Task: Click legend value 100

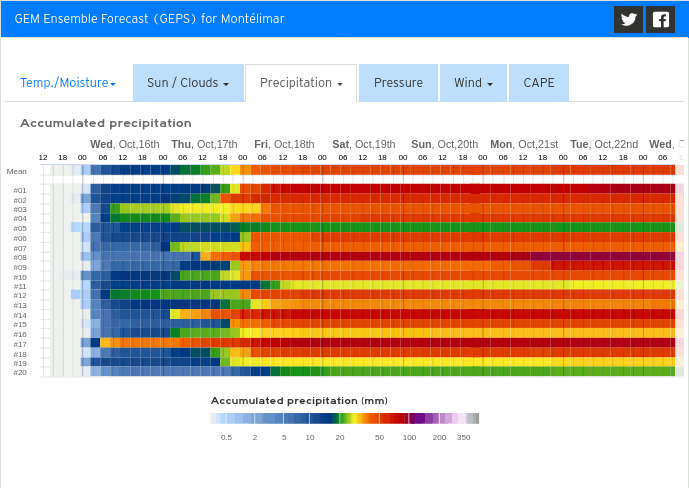Action: pos(410,437)
